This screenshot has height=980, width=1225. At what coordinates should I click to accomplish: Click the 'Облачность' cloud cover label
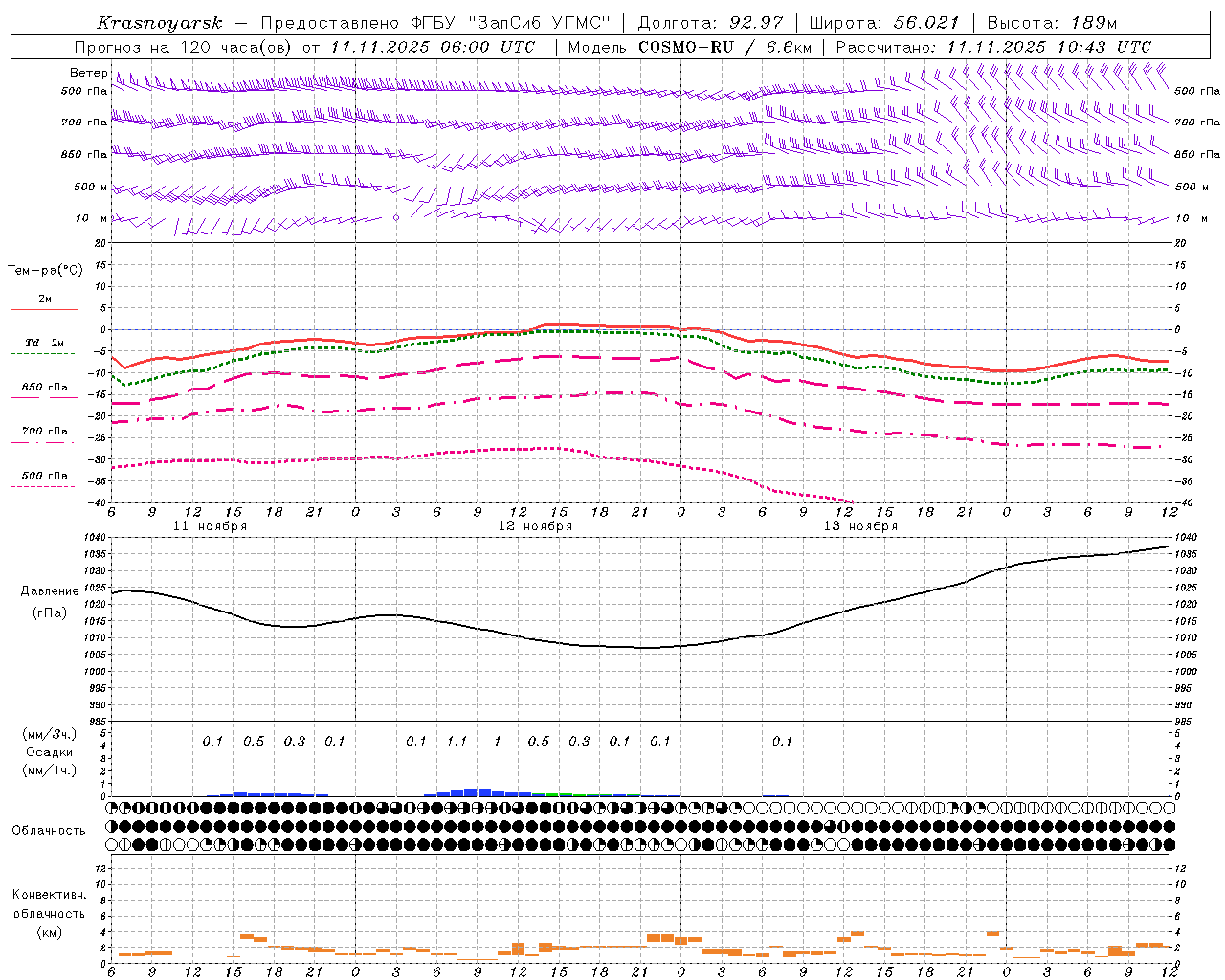pos(49,830)
